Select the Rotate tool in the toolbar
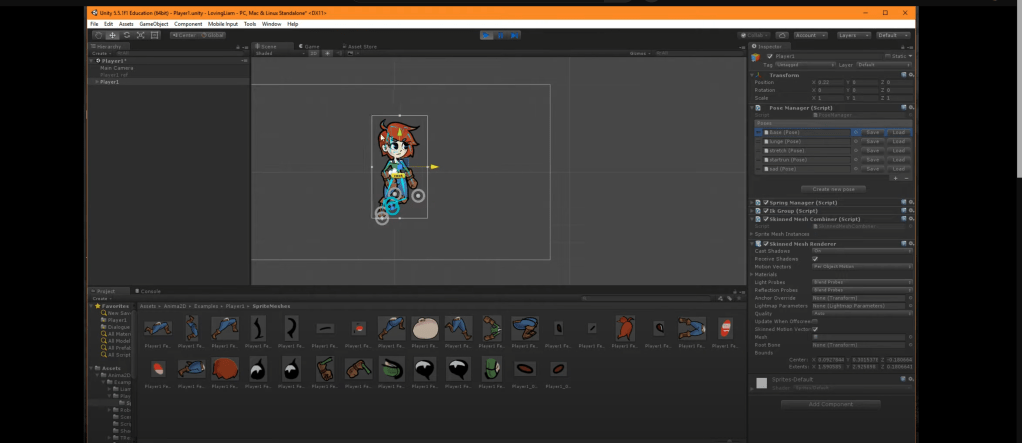This screenshot has height=443, width=1022. pos(126,35)
